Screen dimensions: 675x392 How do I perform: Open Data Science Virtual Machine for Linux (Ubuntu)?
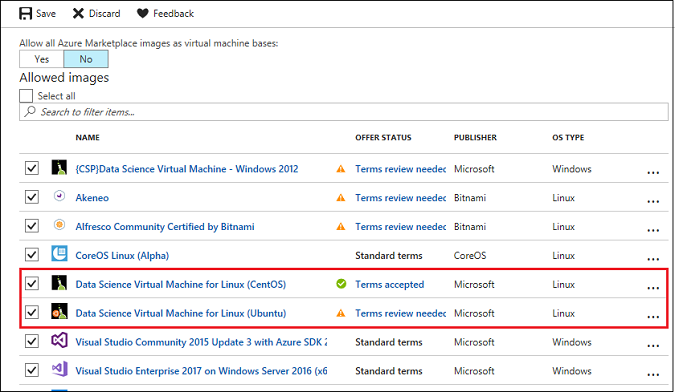point(181,313)
